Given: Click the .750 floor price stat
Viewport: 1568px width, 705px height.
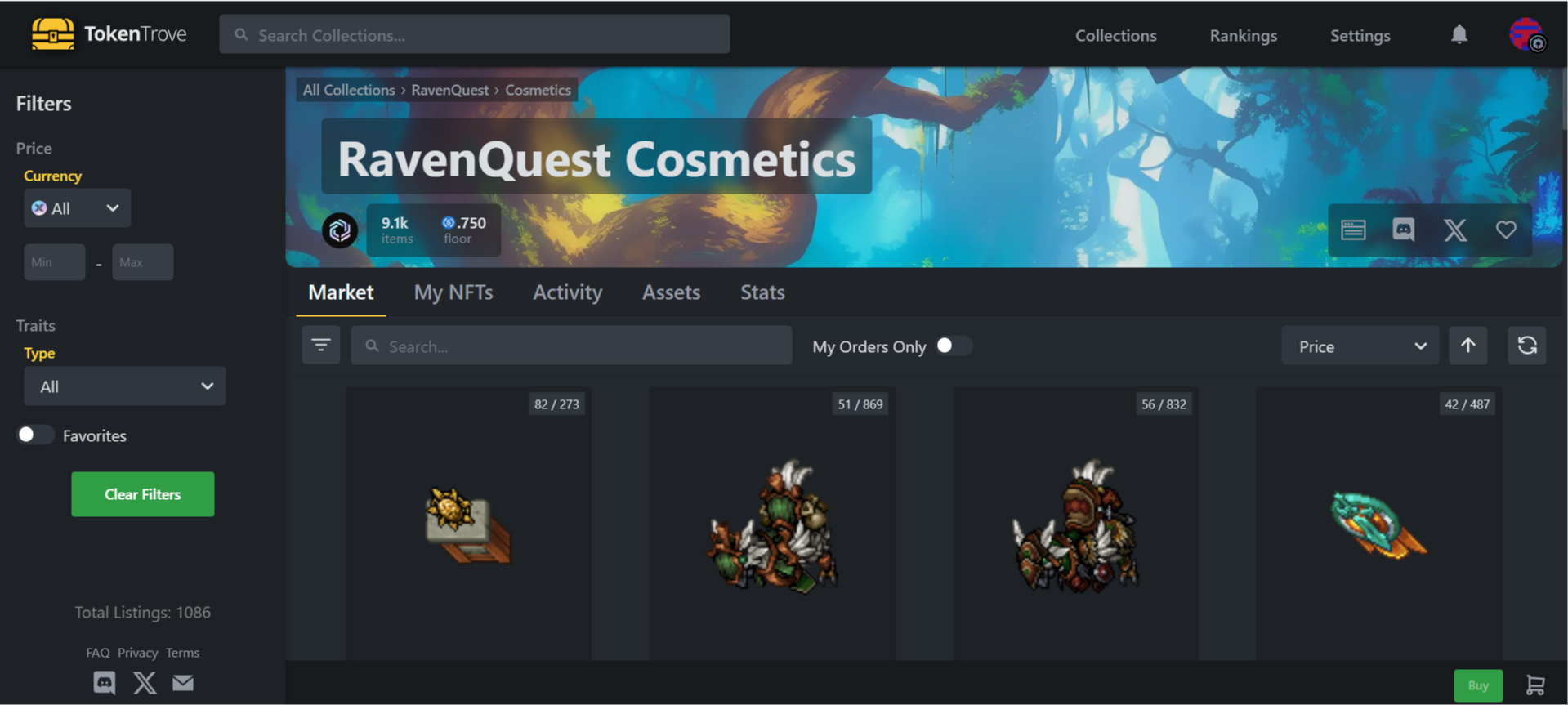Looking at the screenshot, I should coord(463,230).
